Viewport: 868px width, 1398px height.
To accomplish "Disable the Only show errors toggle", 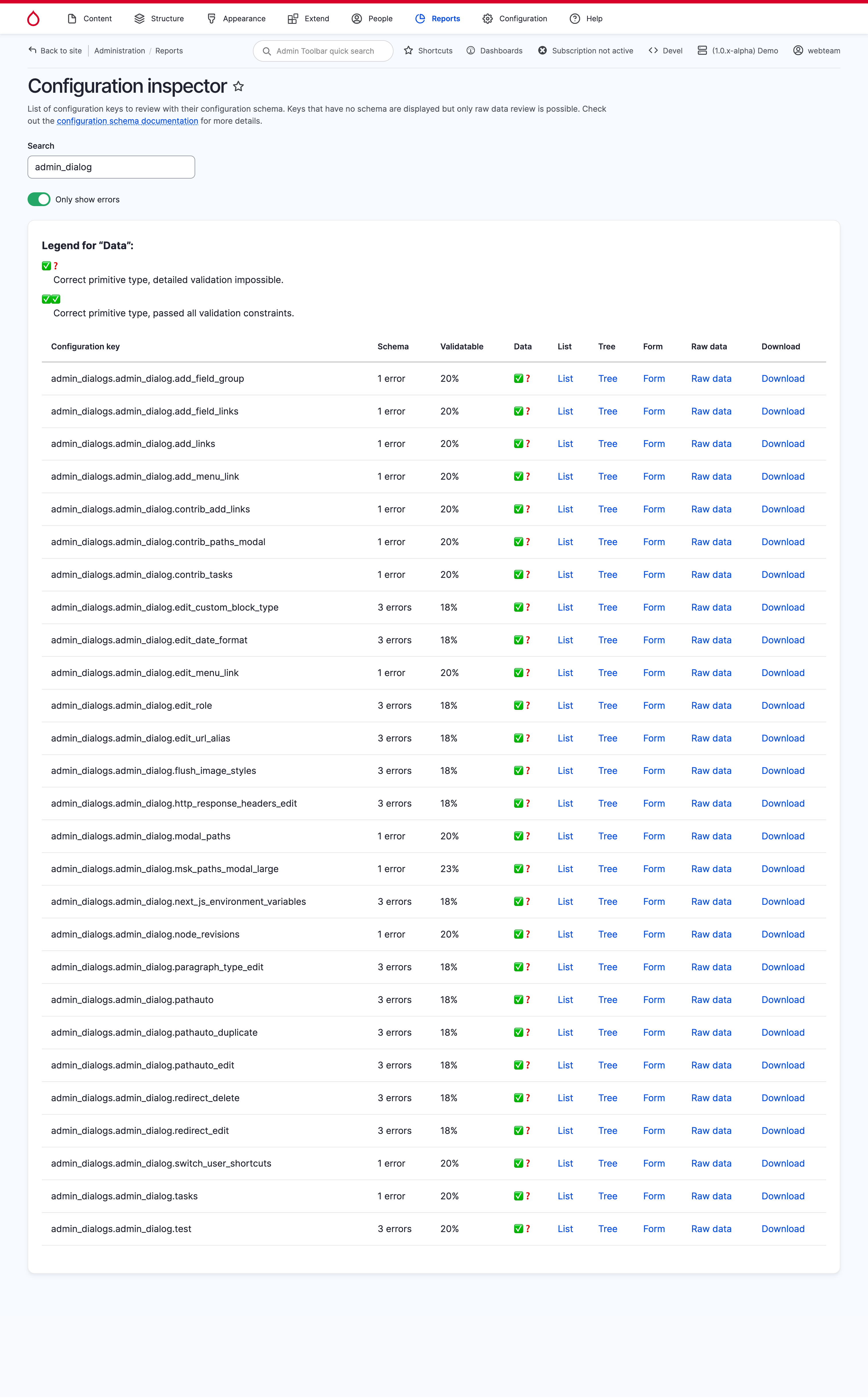I will (x=39, y=199).
